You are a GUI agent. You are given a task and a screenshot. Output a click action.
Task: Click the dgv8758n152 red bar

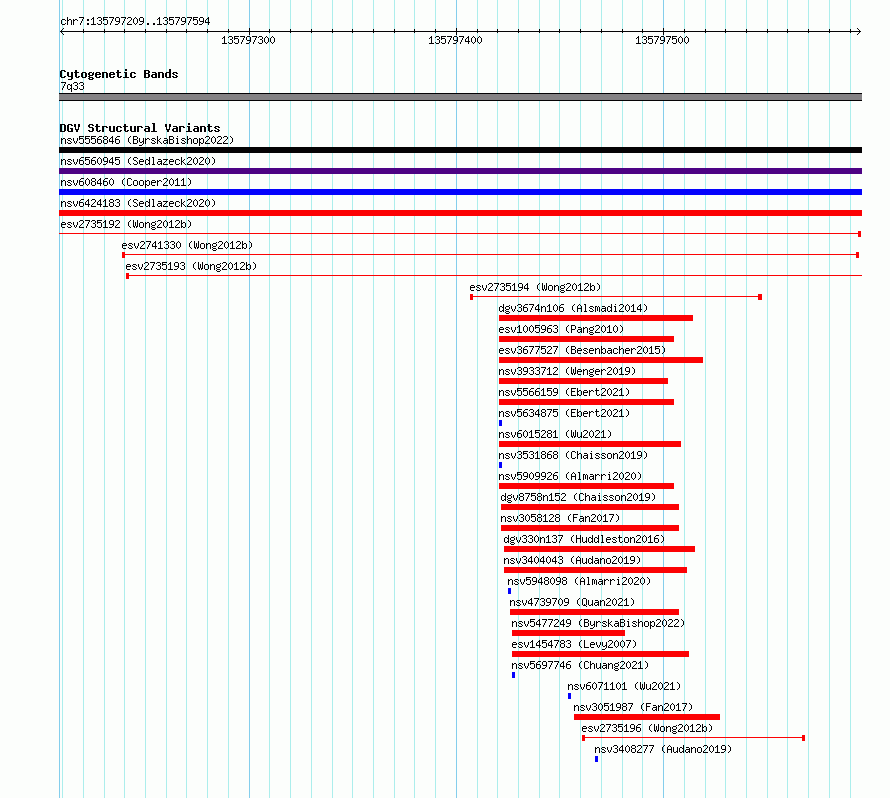(590, 507)
